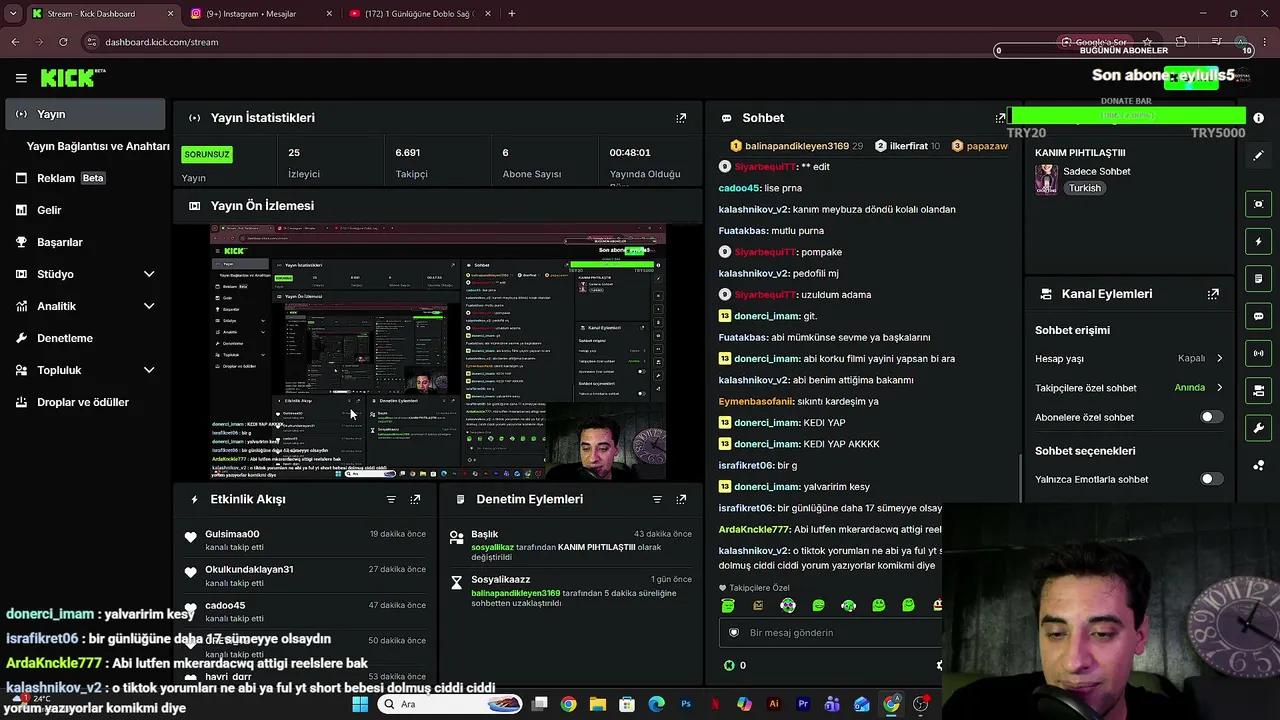Open Droplar ve ödüller page
This screenshot has width=1280, height=720.
(x=85, y=402)
